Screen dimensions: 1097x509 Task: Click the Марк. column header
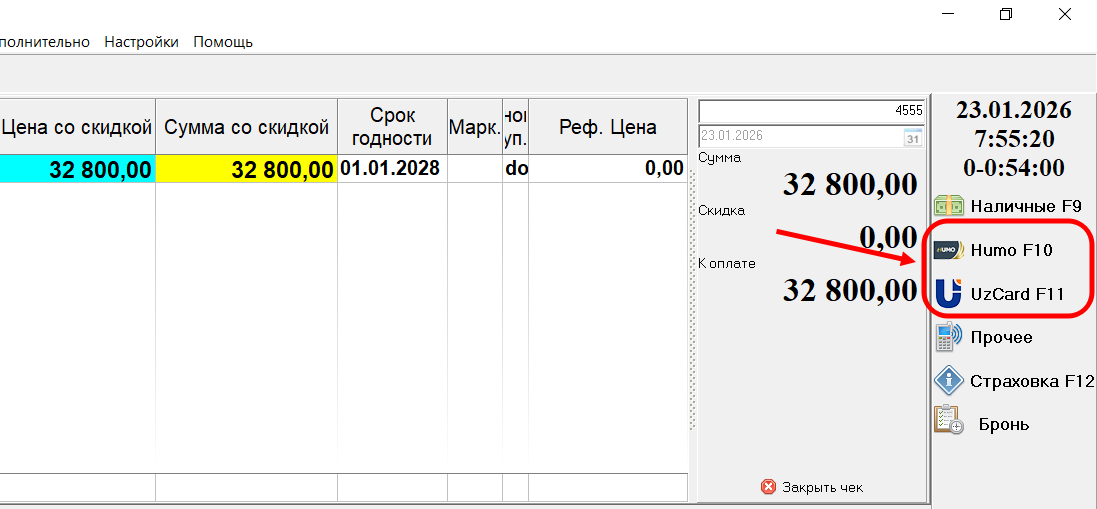tap(475, 127)
